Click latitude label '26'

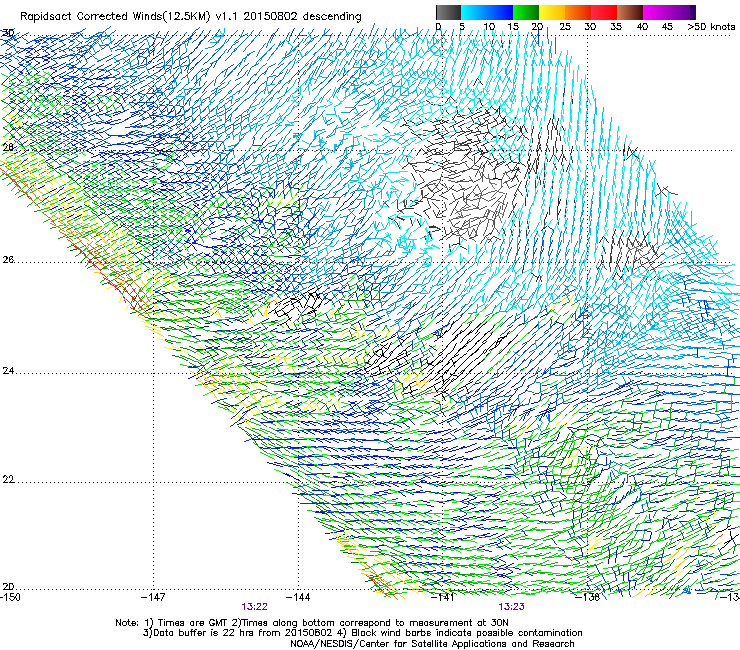tap(8, 260)
